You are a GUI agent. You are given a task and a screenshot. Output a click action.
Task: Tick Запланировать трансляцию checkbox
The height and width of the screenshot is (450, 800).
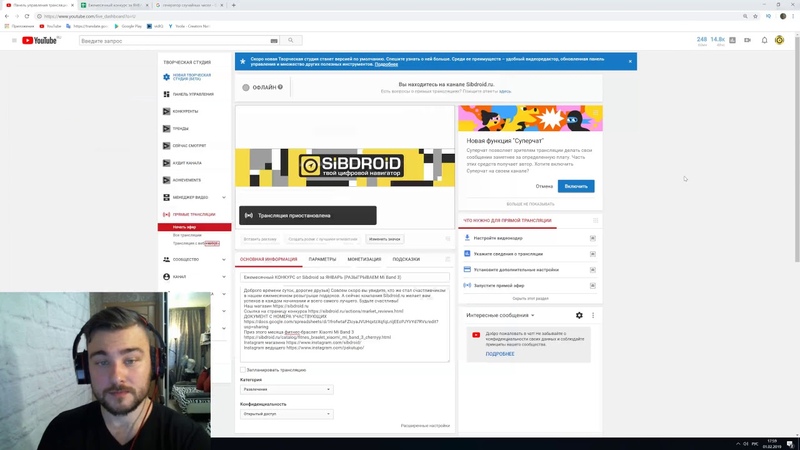coord(243,370)
